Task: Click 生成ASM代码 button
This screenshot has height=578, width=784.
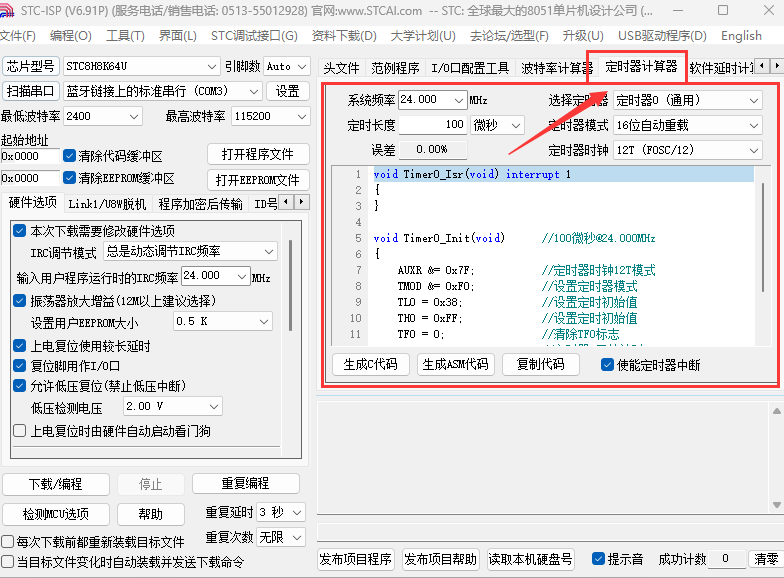Action: 456,364
